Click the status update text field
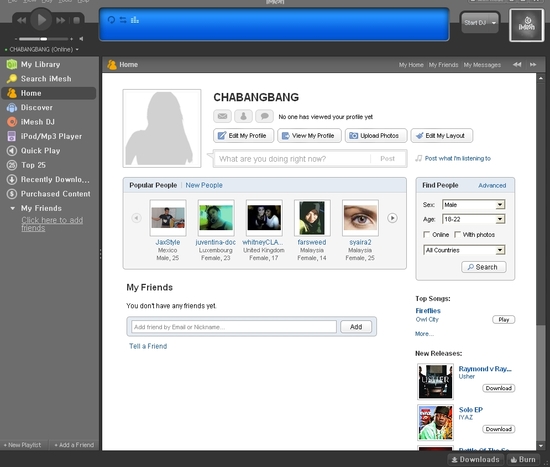Viewport: 550px width, 467px height. pos(292,159)
